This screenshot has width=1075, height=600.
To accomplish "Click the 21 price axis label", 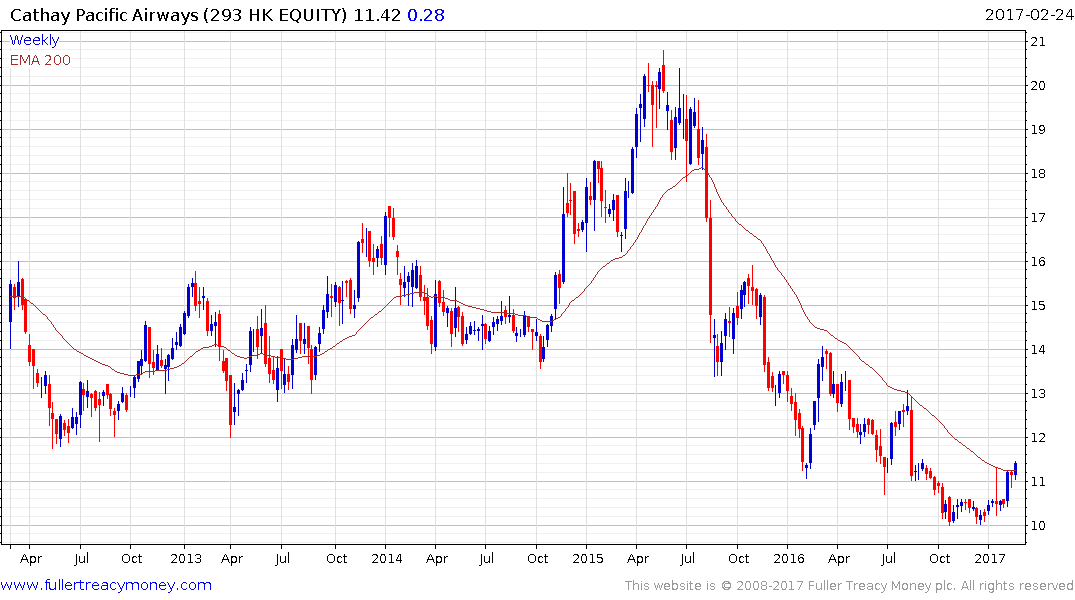I will pos(1038,42).
